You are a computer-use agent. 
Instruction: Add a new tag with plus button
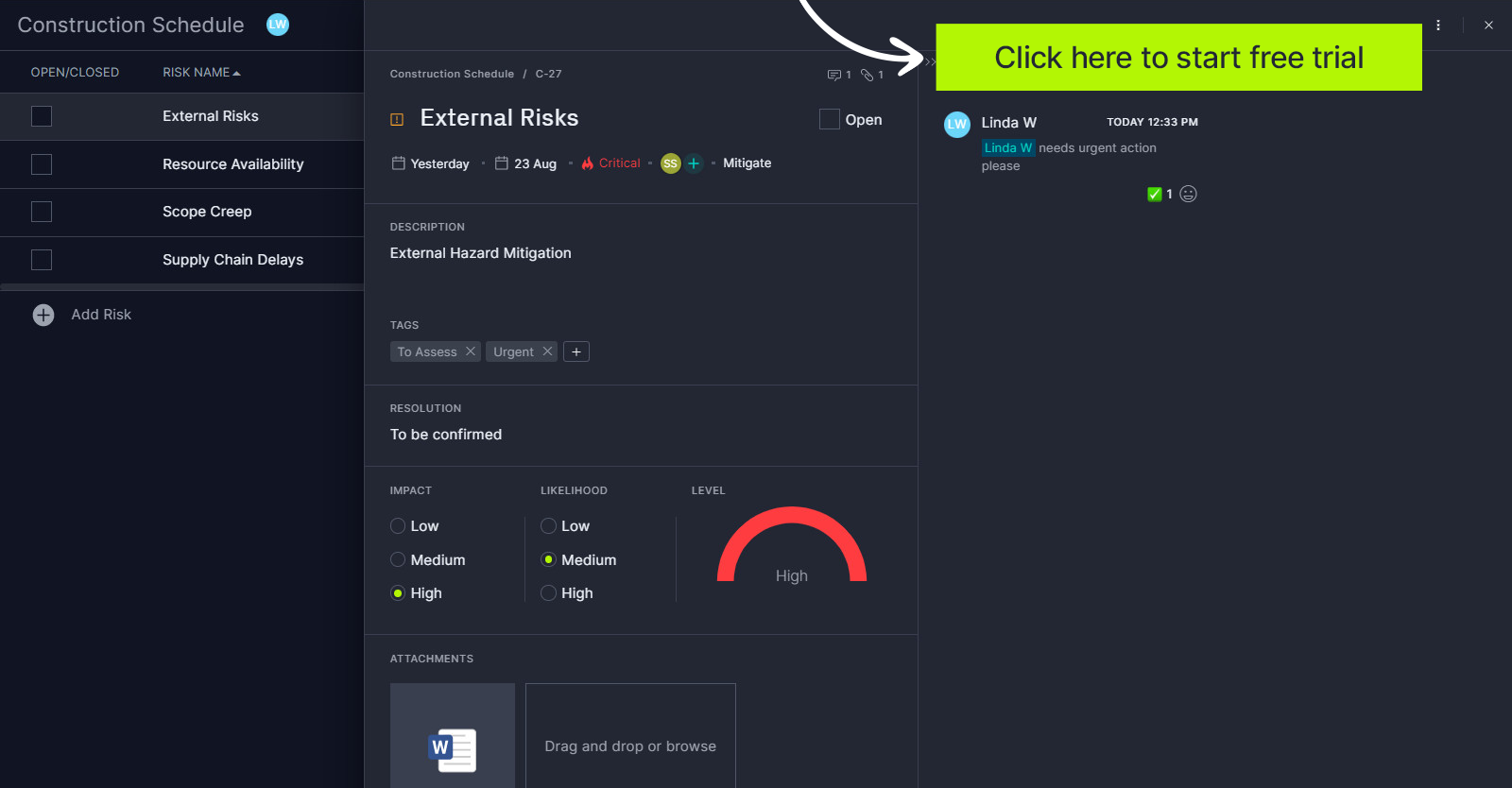pos(576,351)
